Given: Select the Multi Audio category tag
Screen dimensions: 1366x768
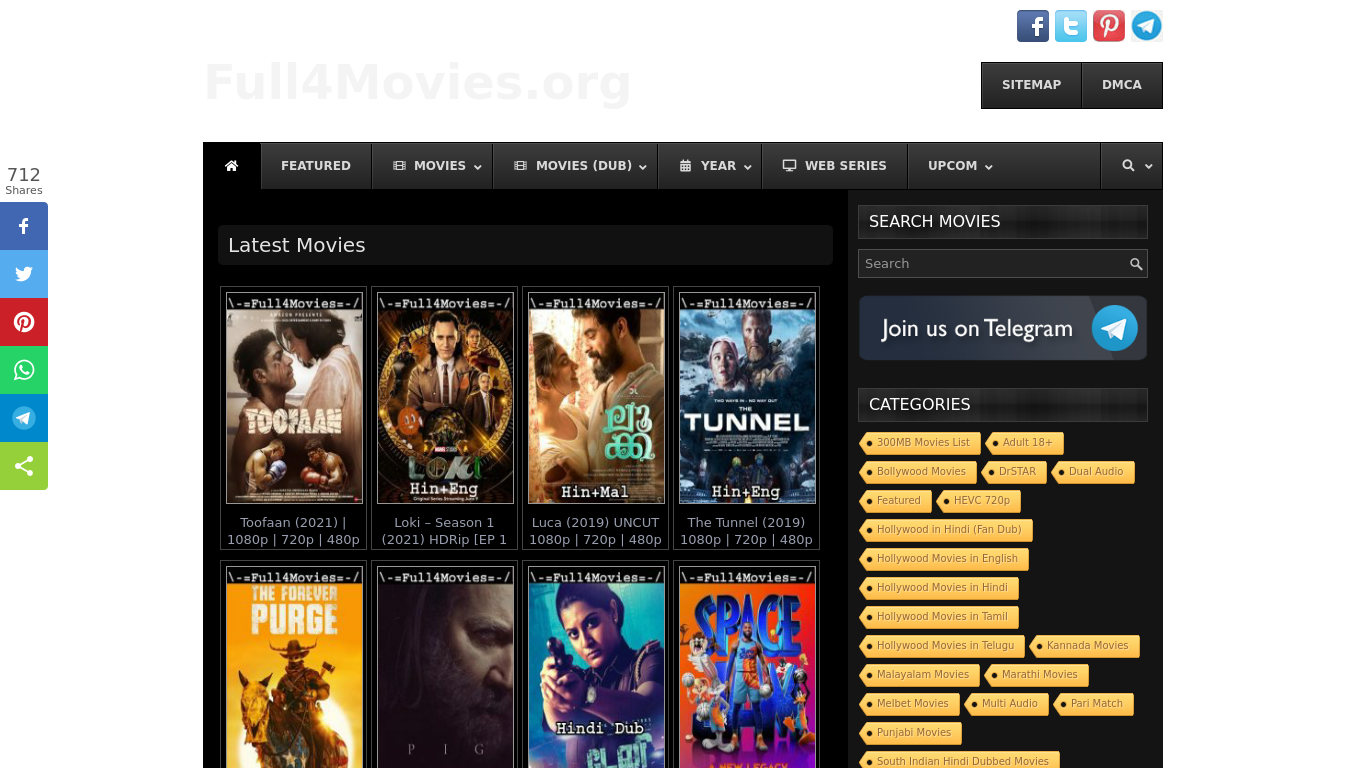Looking at the screenshot, I should pyautogui.click(x=1007, y=704).
